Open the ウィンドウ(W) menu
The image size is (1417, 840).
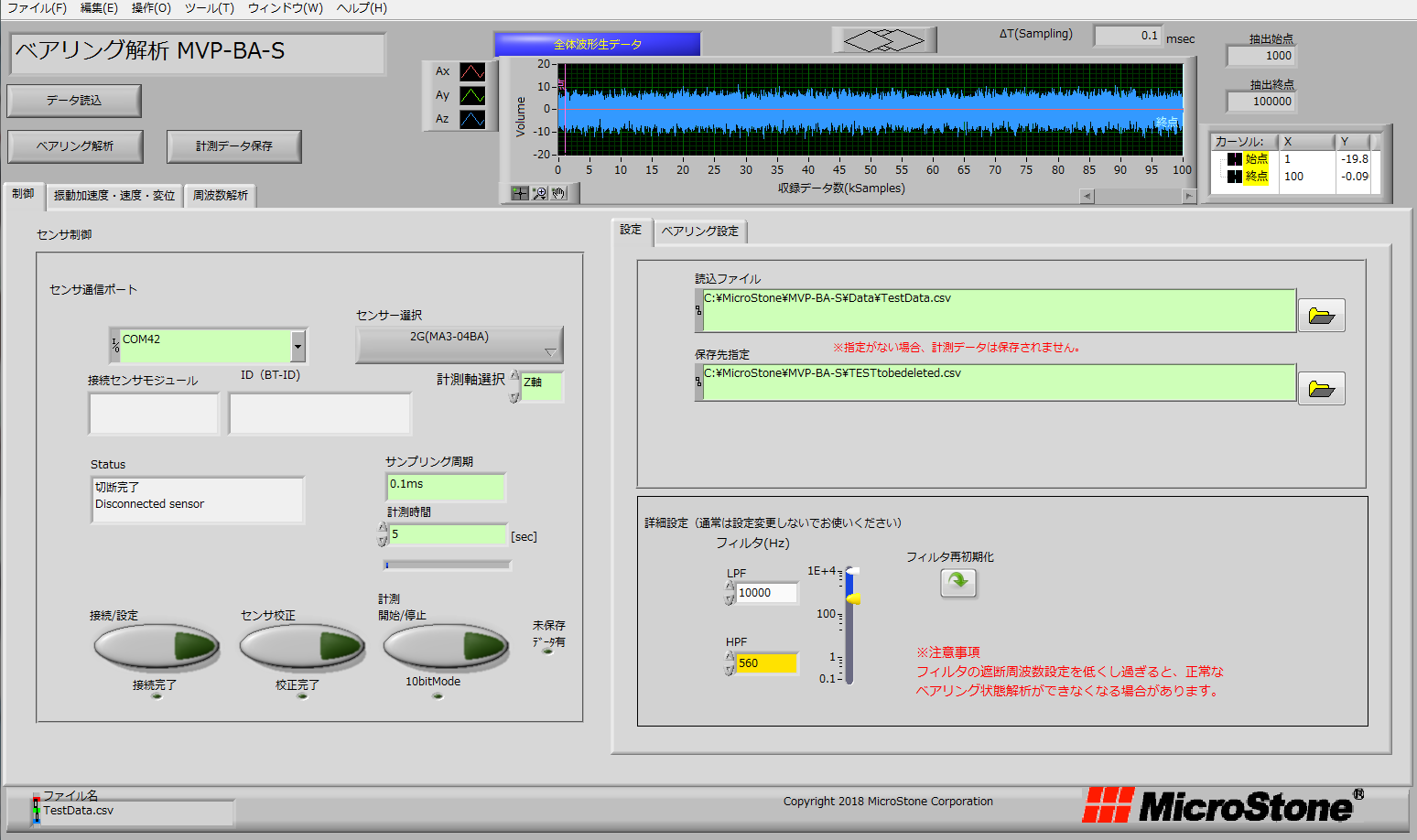[286, 8]
